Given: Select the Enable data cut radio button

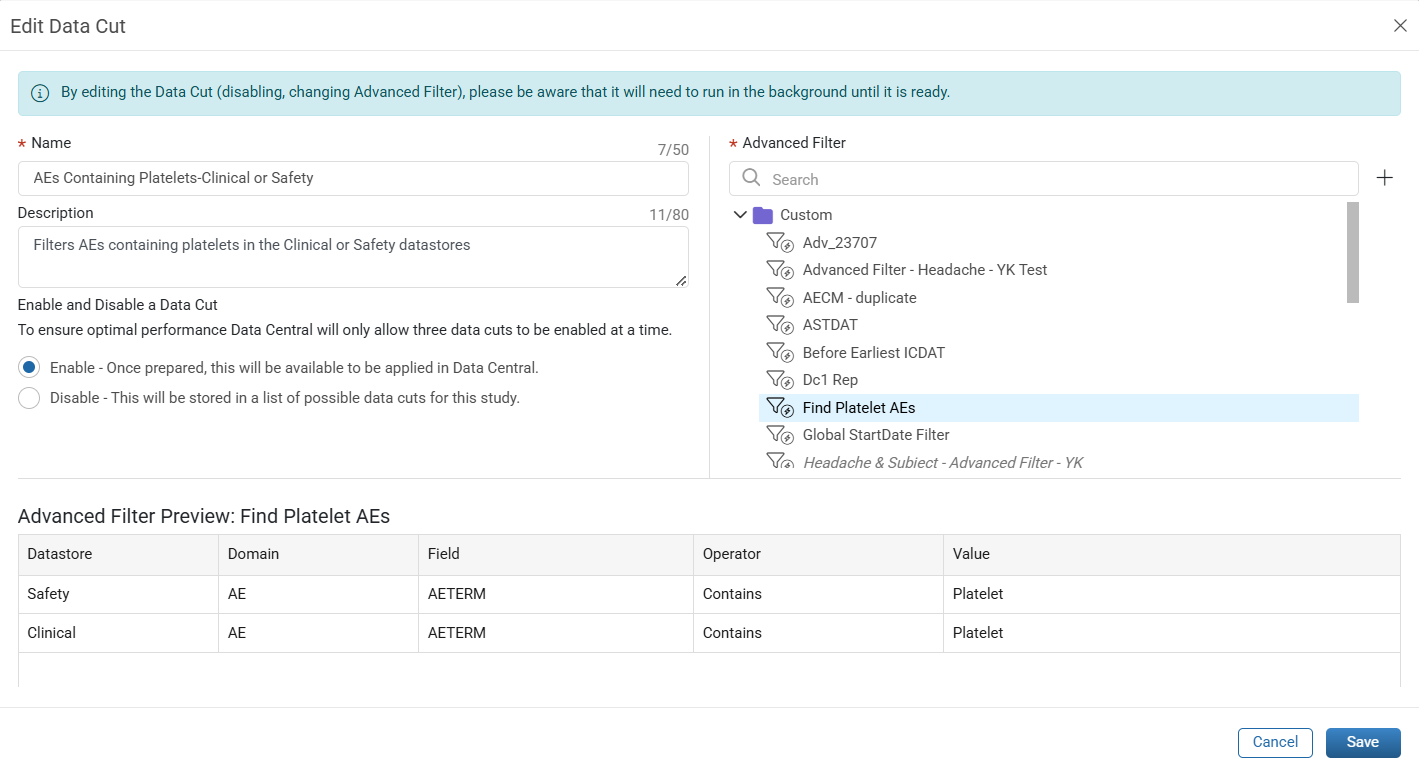Looking at the screenshot, I should 29,367.
